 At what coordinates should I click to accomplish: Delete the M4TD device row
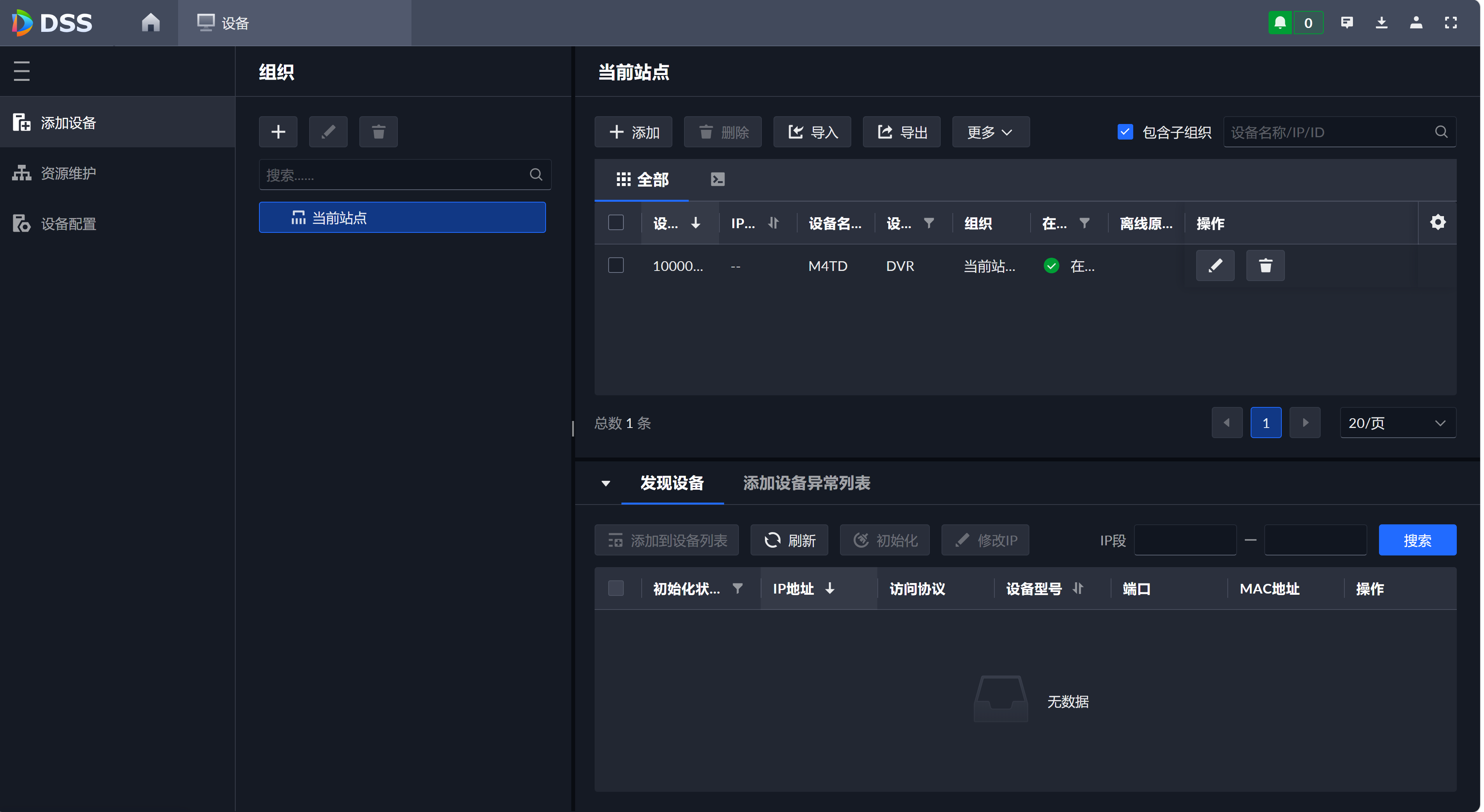(1266, 265)
